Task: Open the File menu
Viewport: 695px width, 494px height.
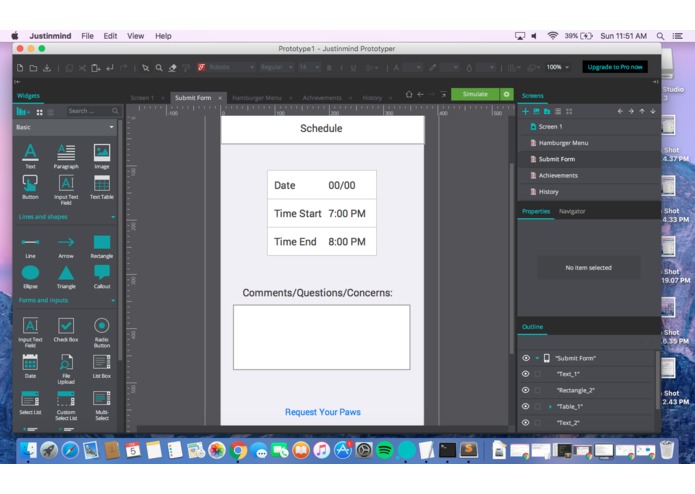Action: tap(87, 36)
